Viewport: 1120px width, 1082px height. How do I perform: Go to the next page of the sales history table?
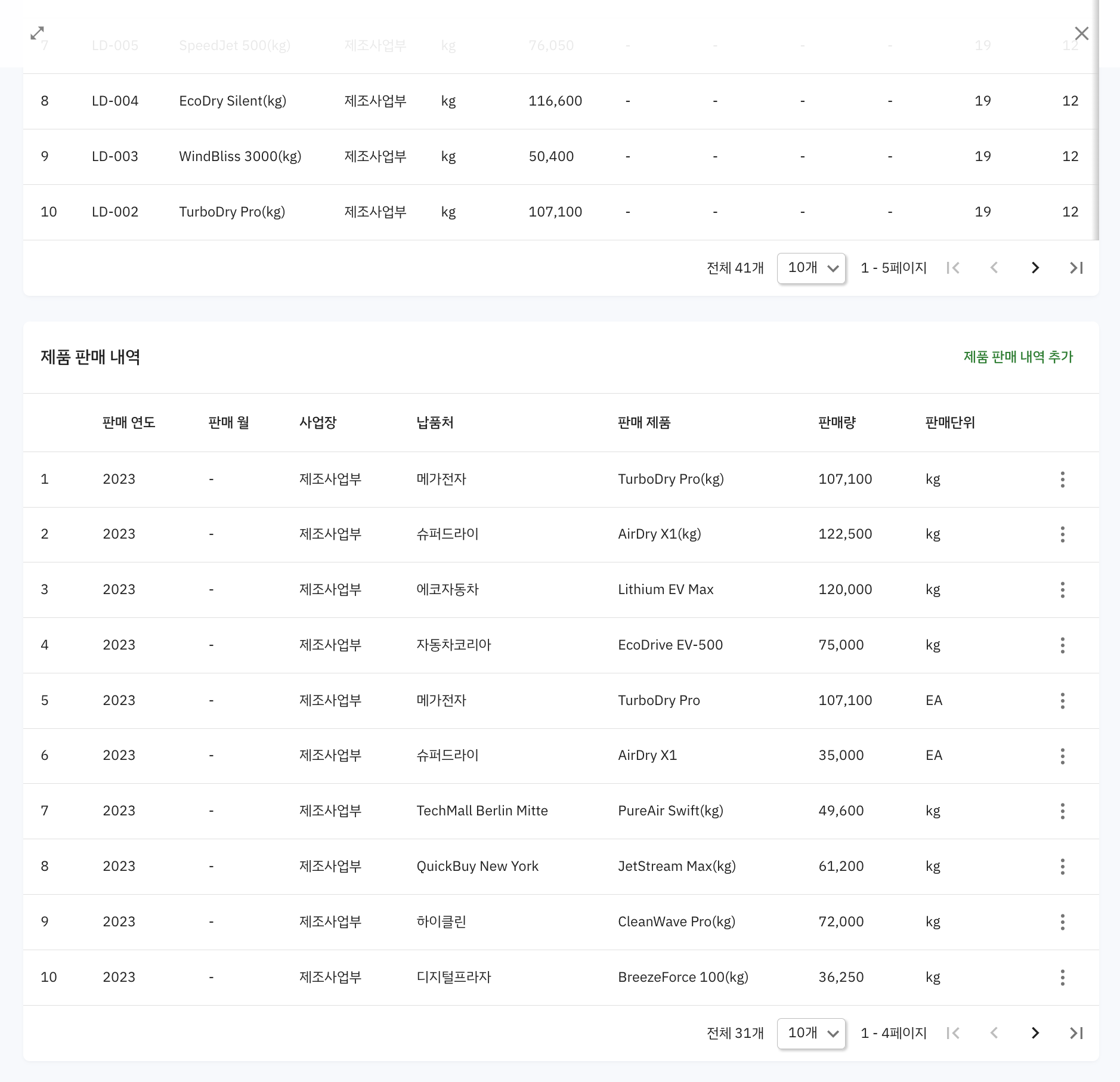click(1035, 1033)
